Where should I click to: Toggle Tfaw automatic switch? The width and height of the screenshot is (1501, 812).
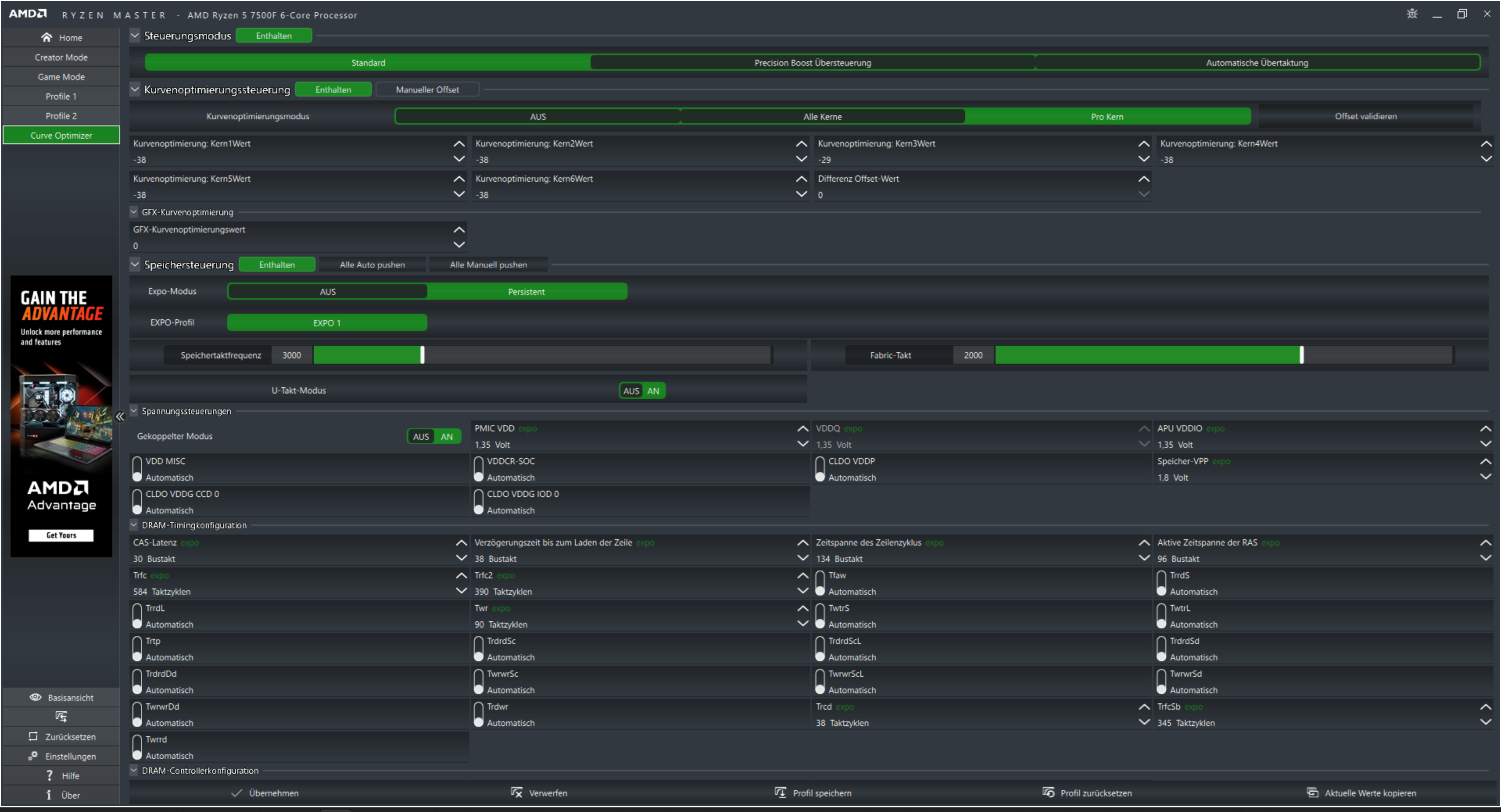click(x=820, y=583)
